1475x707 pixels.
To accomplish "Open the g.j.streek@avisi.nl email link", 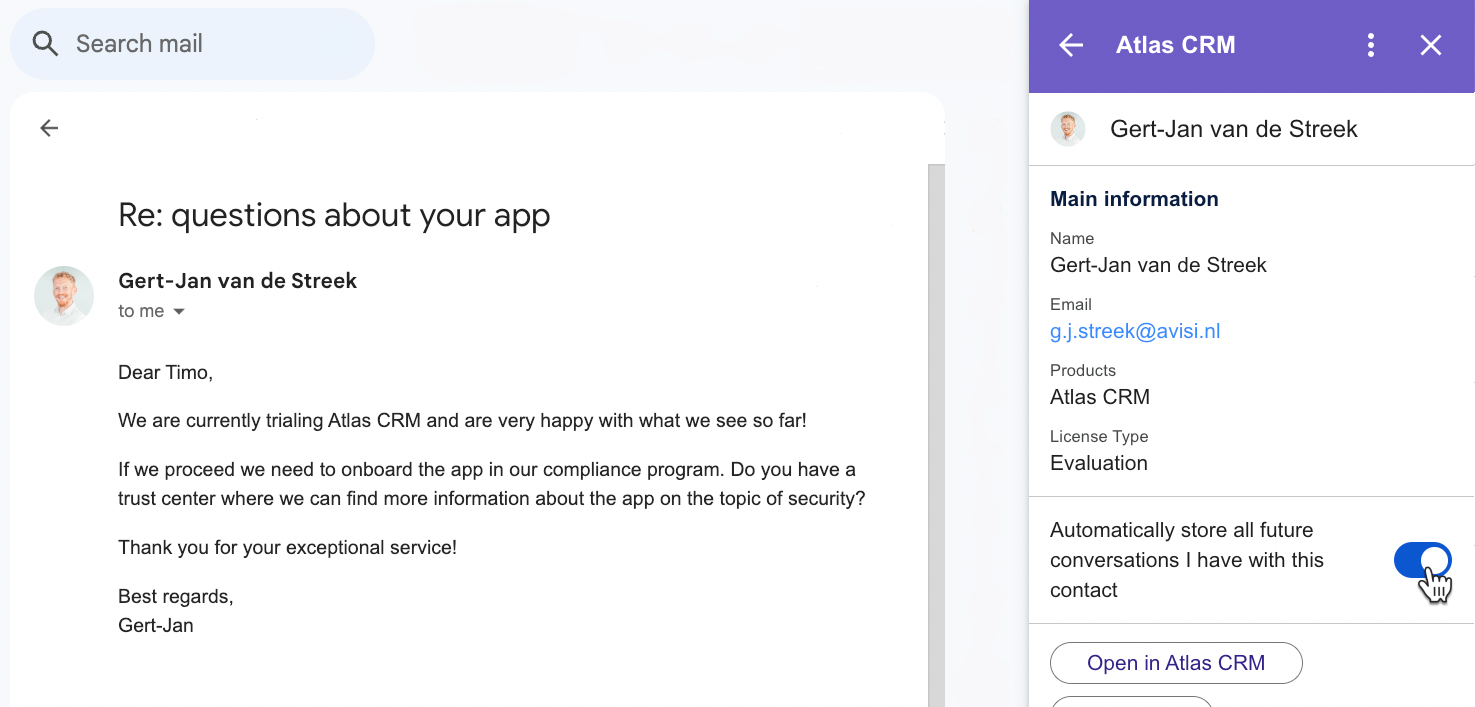I will pyautogui.click(x=1134, y=331).
